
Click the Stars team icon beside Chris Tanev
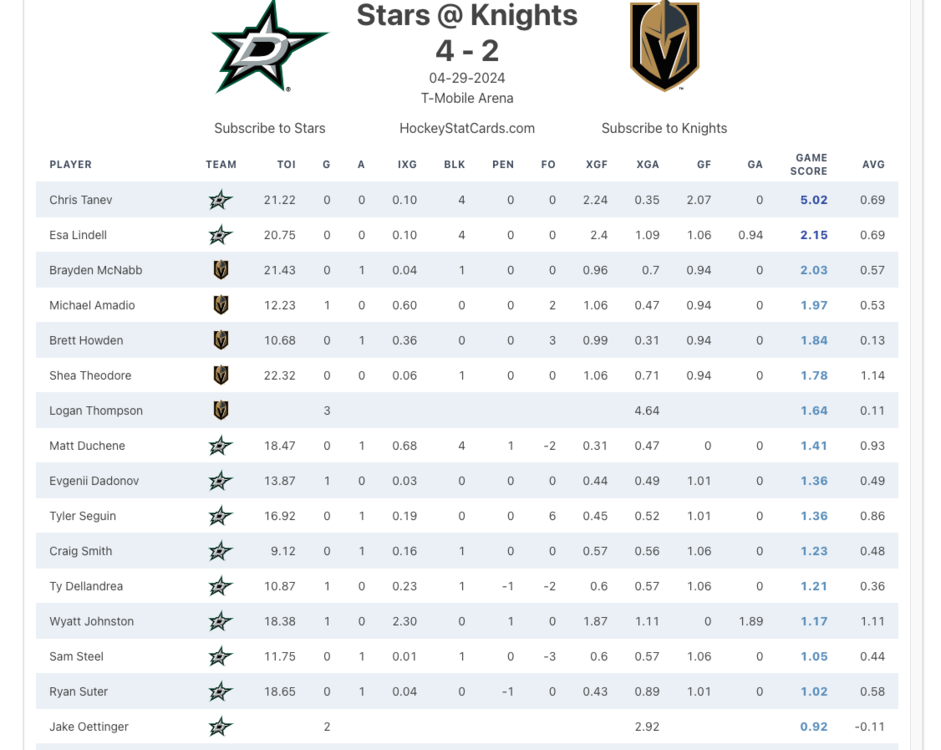click(221, 200)
